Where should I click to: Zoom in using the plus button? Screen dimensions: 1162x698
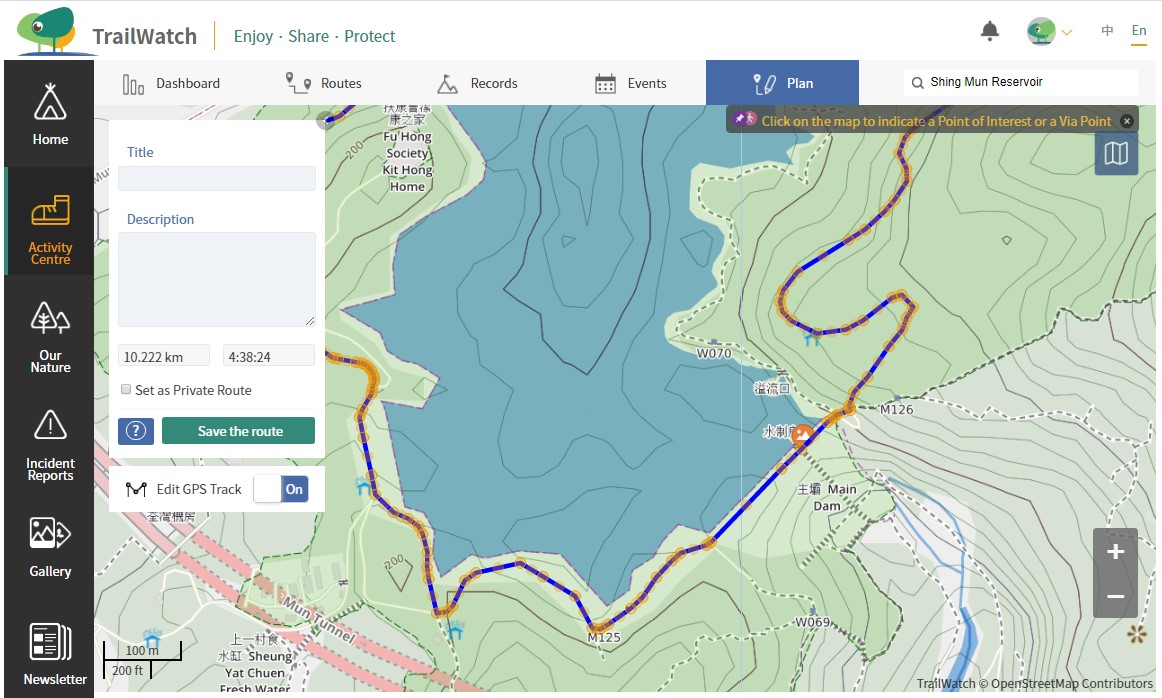click(1115, 552)
